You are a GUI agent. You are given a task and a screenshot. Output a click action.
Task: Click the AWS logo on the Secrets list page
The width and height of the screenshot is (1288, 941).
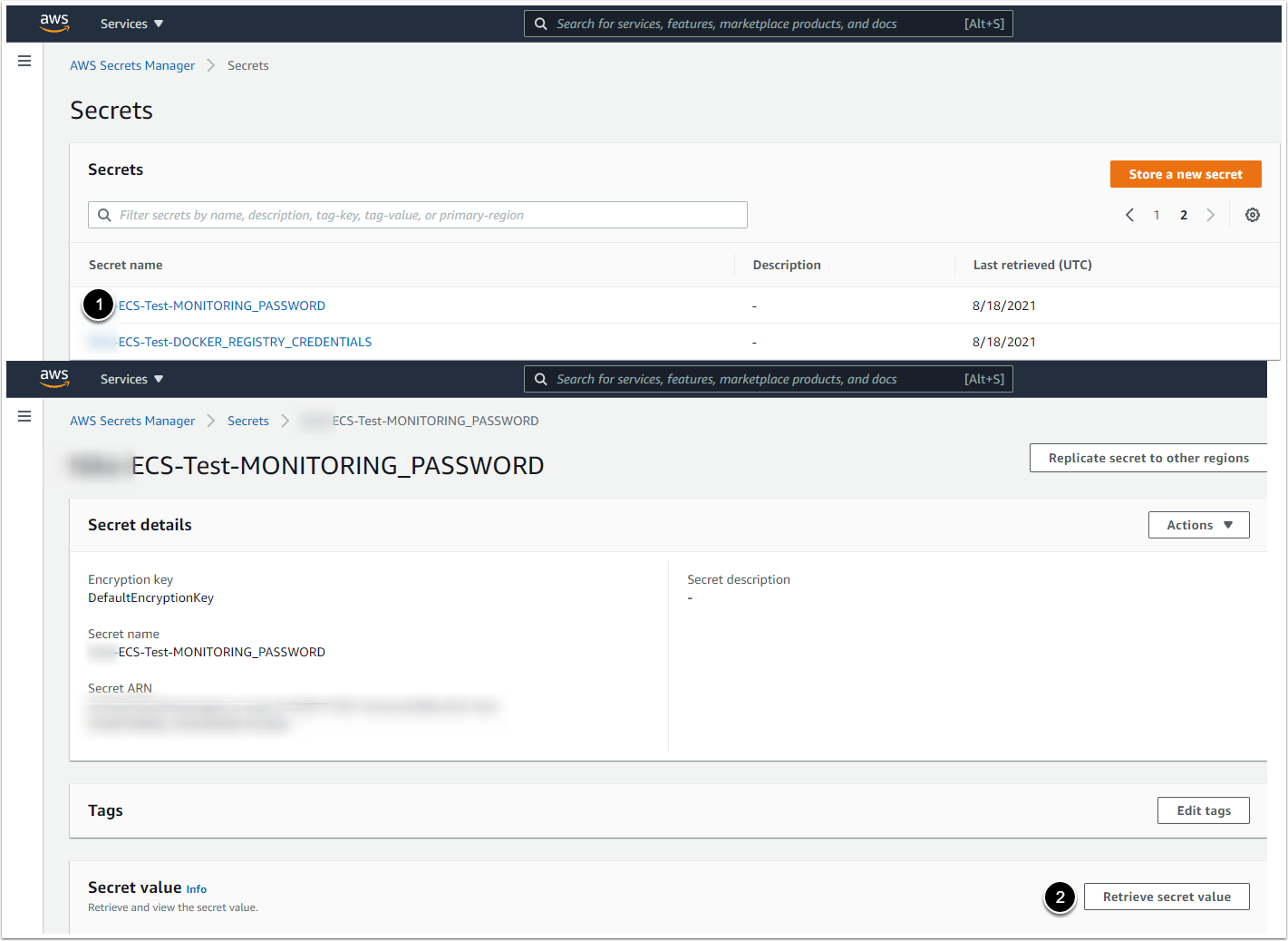(54, 23)
